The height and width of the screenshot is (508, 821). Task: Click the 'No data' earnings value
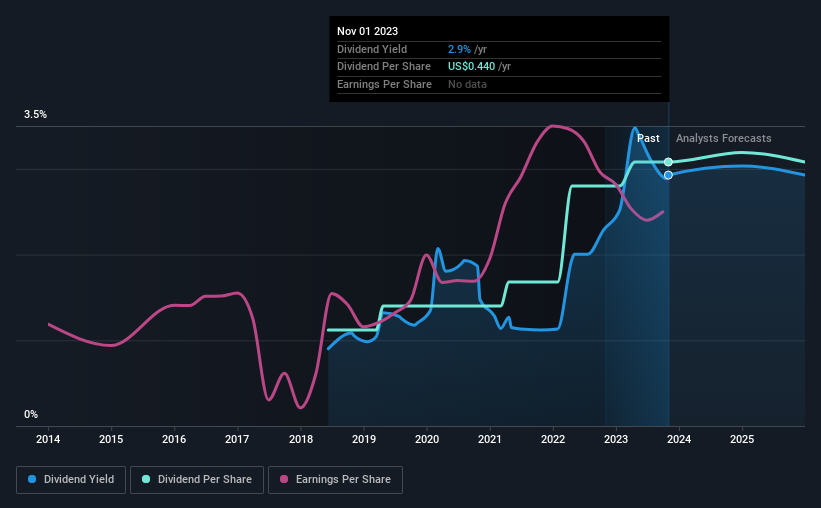(x=467, y=84)
